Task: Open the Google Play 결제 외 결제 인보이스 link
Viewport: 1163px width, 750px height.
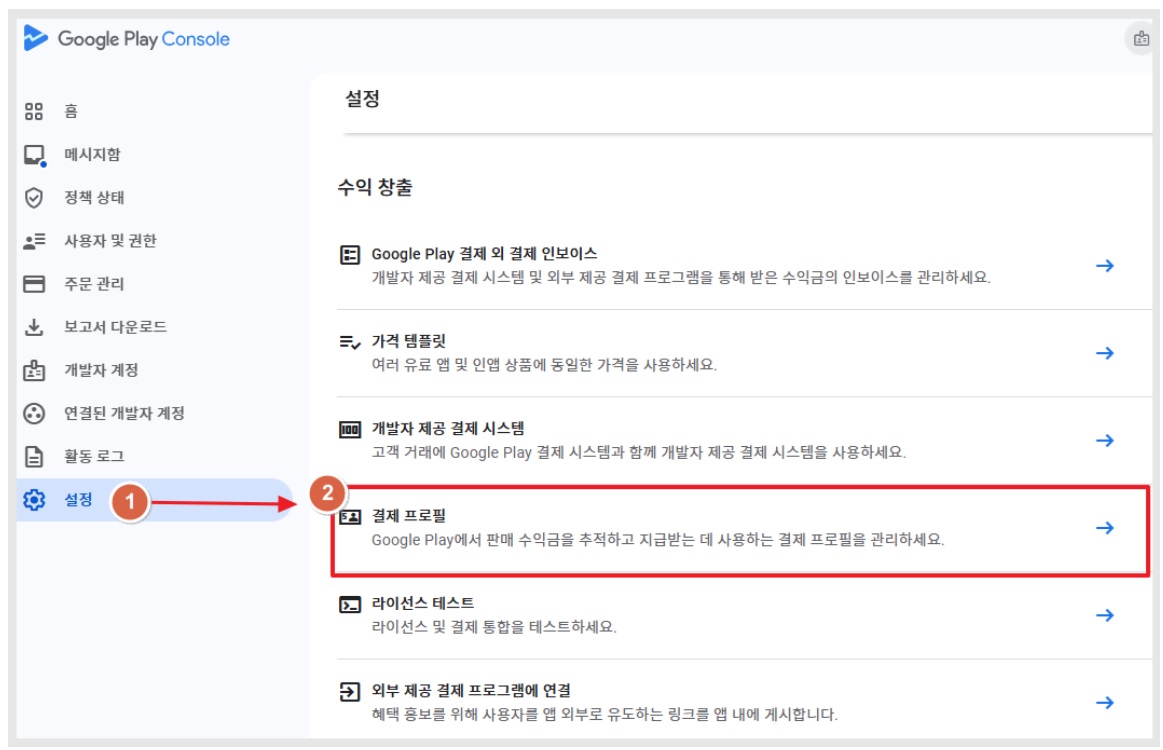Action: (x=484, y=254)
